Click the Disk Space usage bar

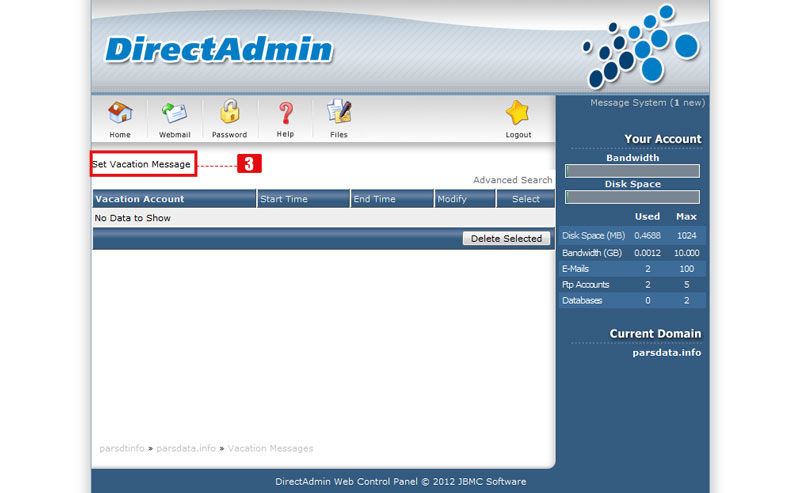tap(632, 197)
